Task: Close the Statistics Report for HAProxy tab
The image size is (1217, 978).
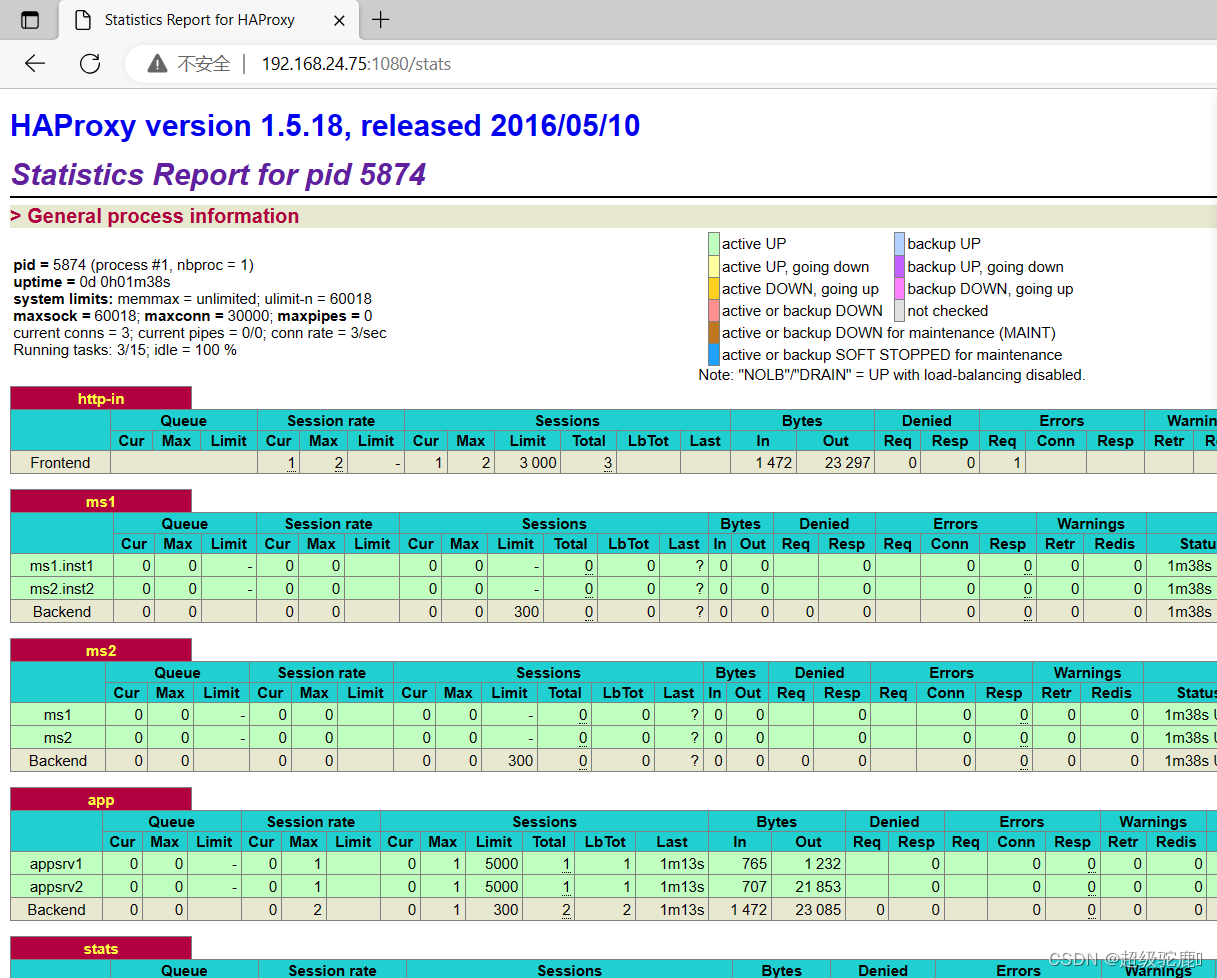Action: coord(340,20)
